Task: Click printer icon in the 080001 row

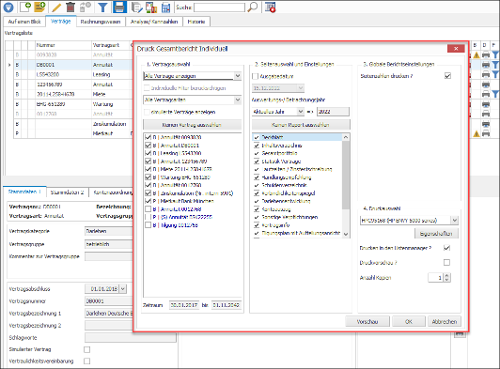Action: [x=486, y=65]
